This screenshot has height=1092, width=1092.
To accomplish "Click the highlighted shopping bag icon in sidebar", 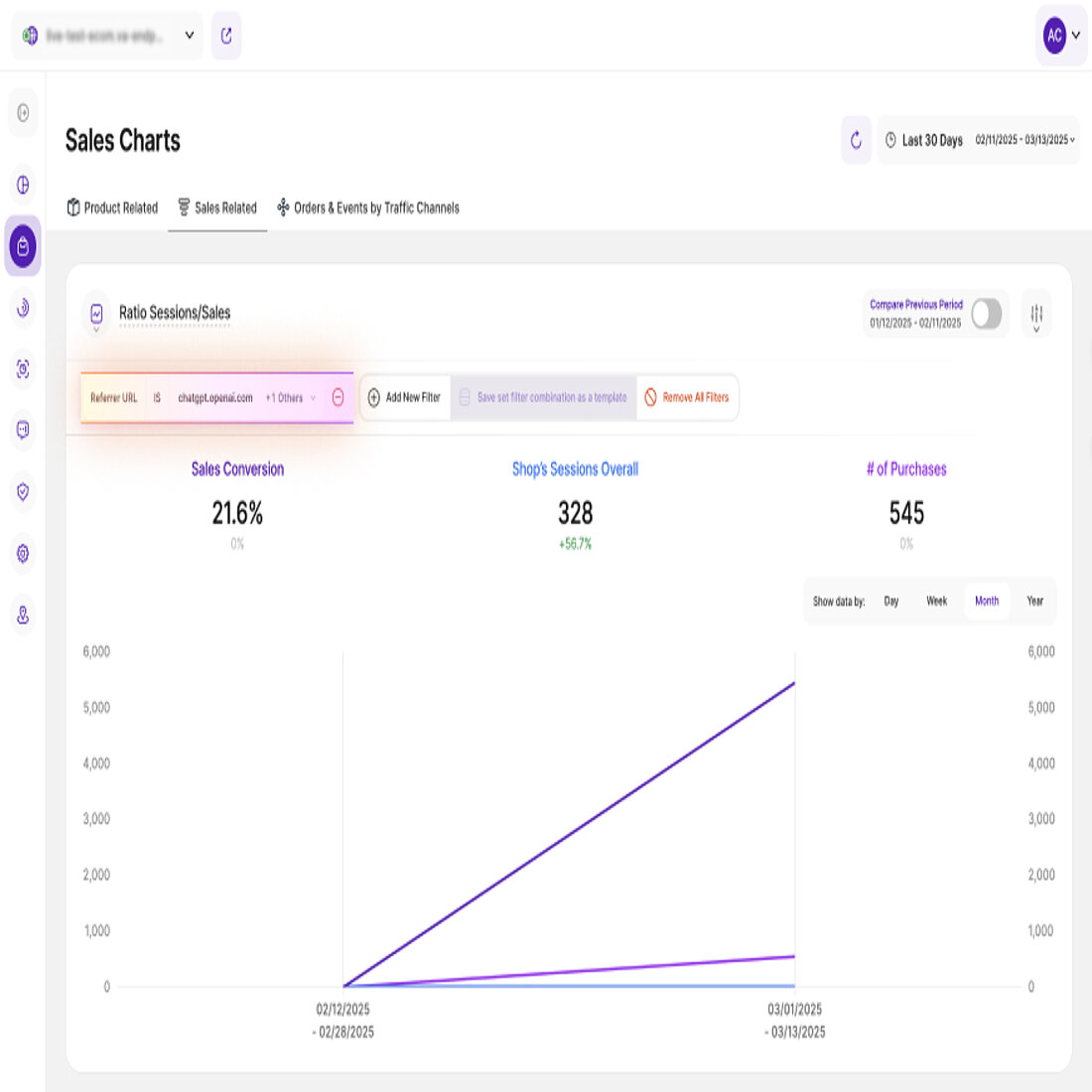I will pos(22,246).
